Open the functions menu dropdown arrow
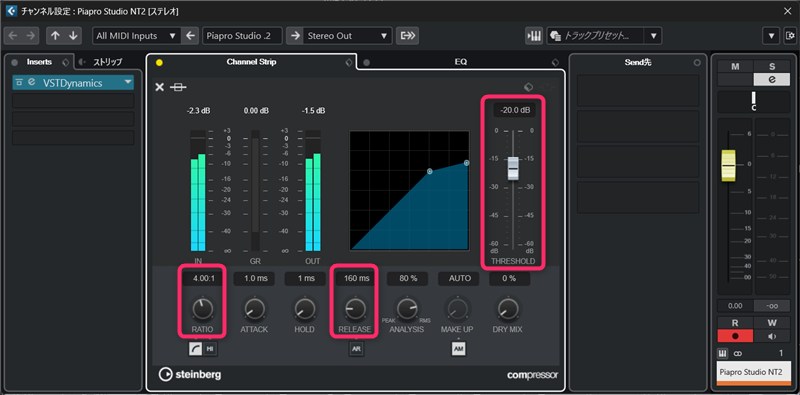Image resolution: width=800 pixels, height=395 pixels. [x=771, y=36]
